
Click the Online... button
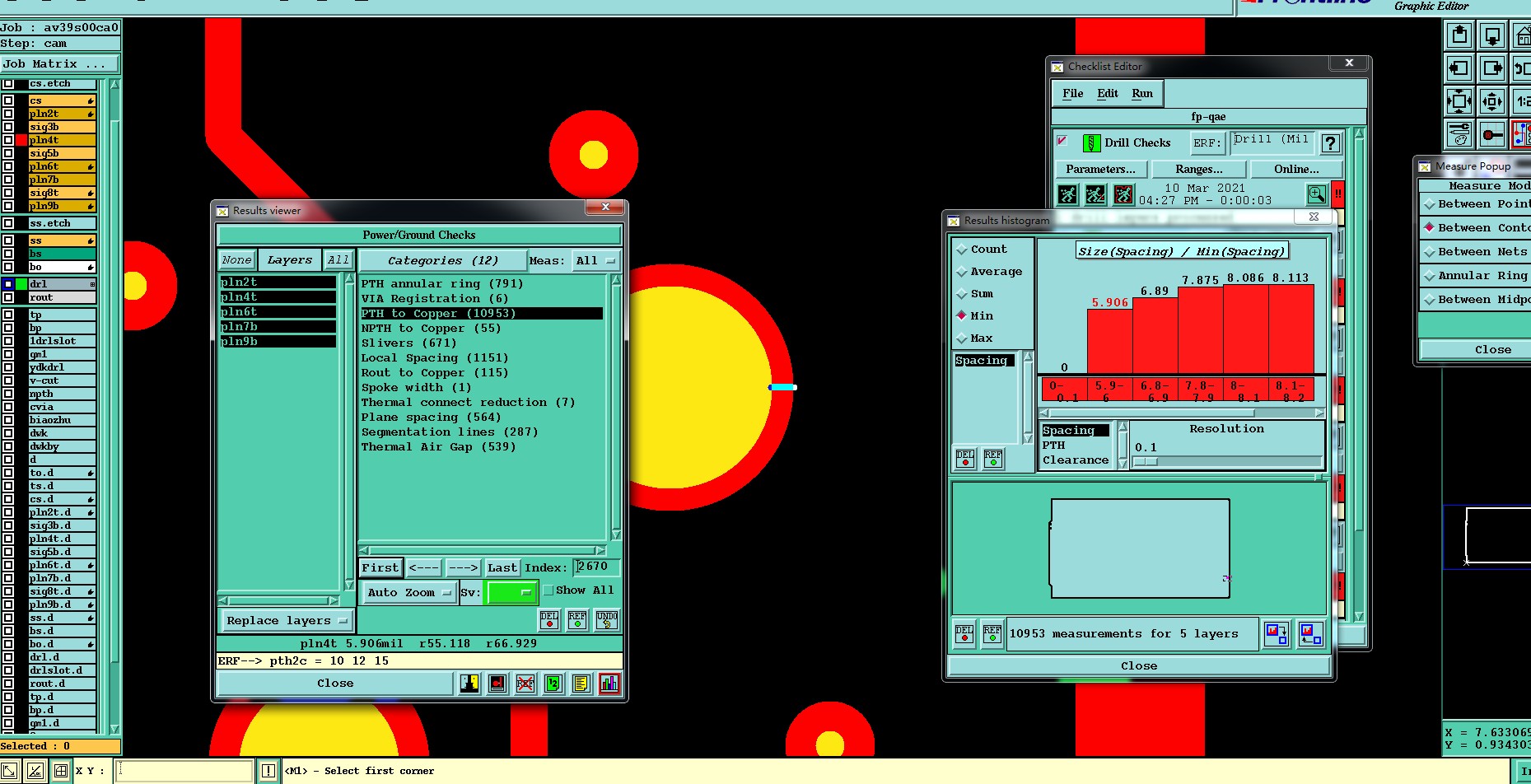point(1296,170)
